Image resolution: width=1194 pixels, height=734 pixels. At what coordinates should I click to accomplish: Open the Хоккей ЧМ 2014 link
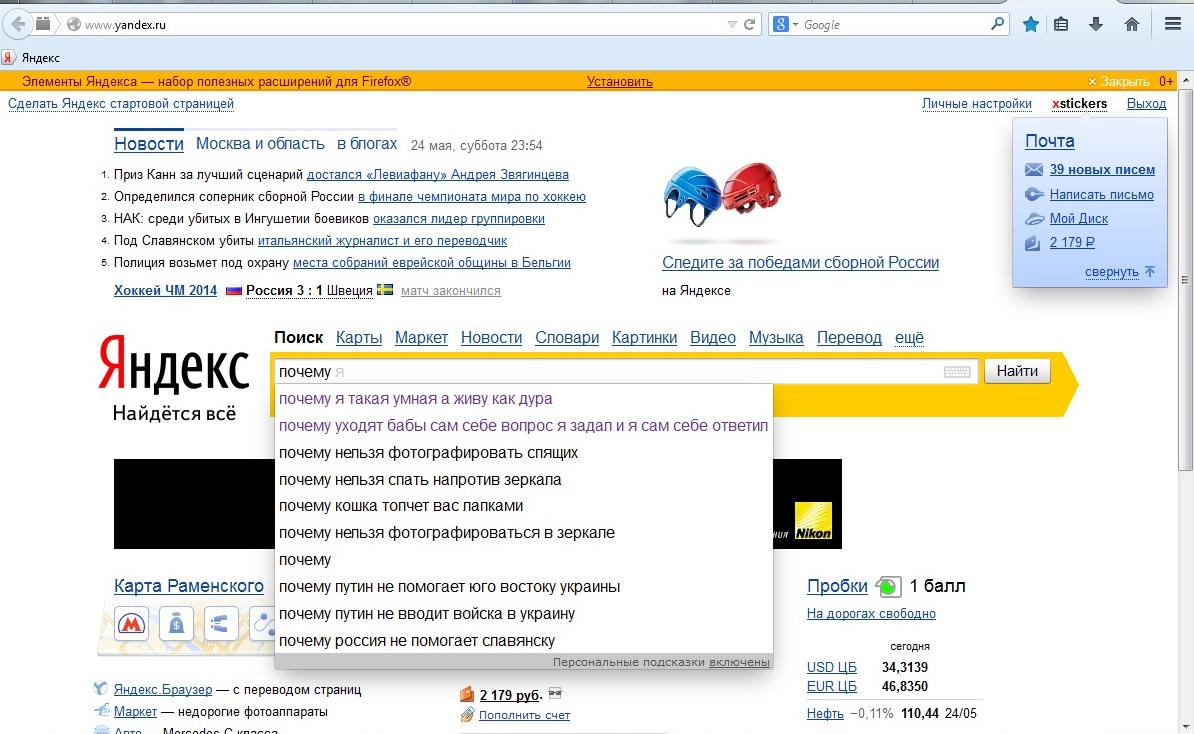click(x=165, y=290)
